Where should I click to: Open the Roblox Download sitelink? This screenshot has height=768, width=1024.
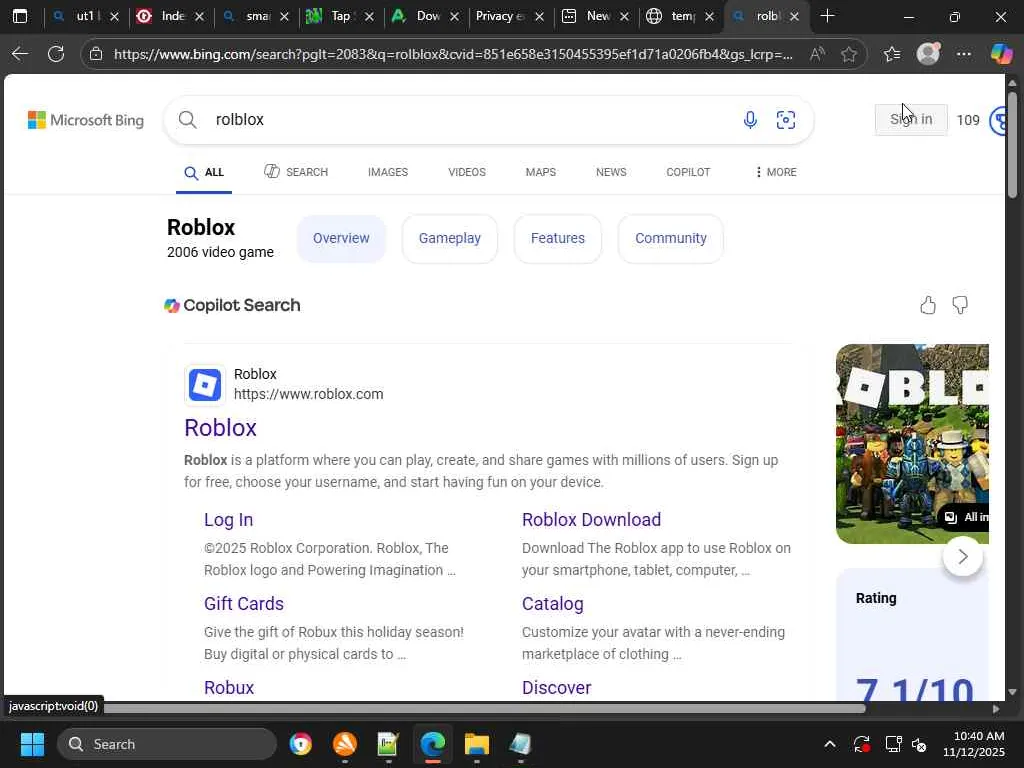point(592,520)
